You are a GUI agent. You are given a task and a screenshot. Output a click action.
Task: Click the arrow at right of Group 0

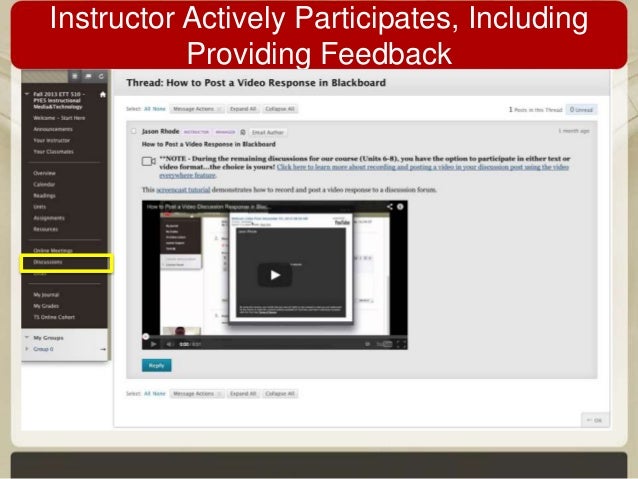coord(103,349)
